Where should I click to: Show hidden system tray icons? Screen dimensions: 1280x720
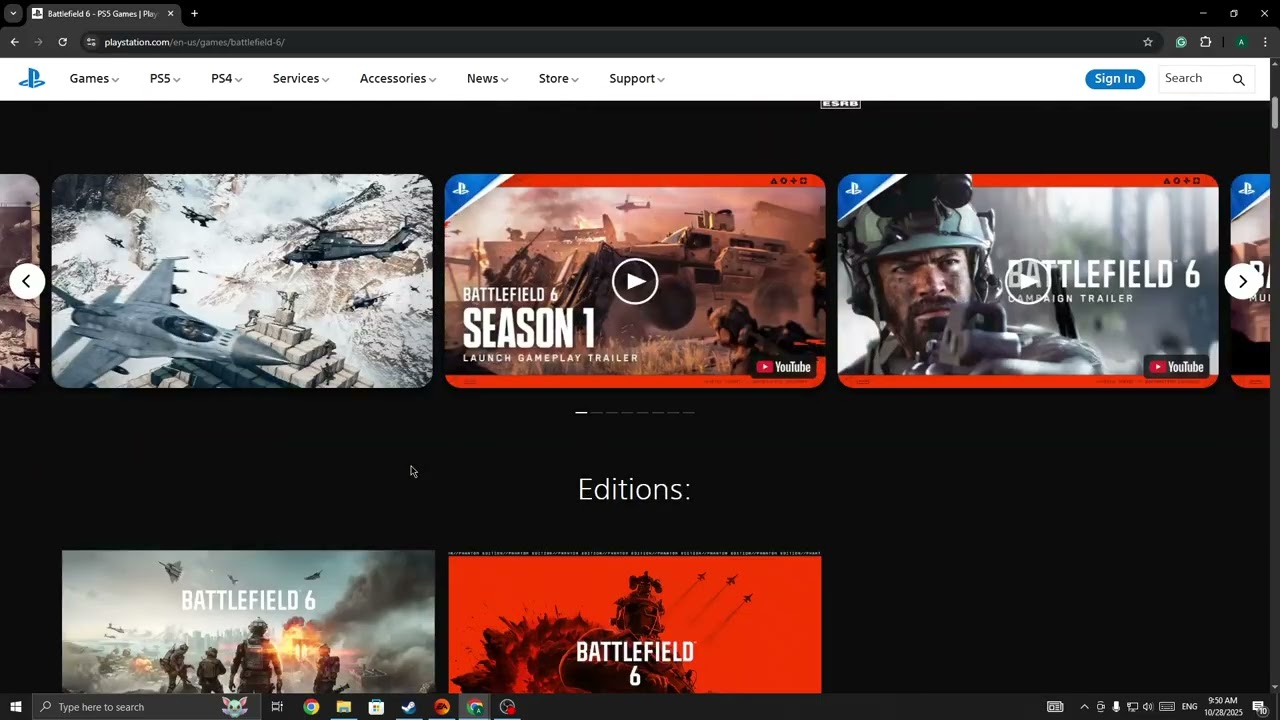(x=1084, y=707)
